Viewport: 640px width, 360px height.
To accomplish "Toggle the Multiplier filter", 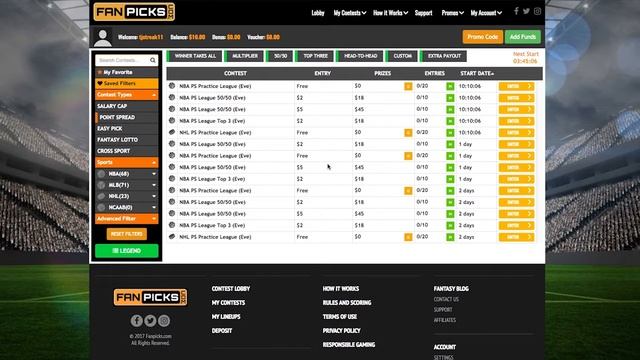I will click(244, 56).
